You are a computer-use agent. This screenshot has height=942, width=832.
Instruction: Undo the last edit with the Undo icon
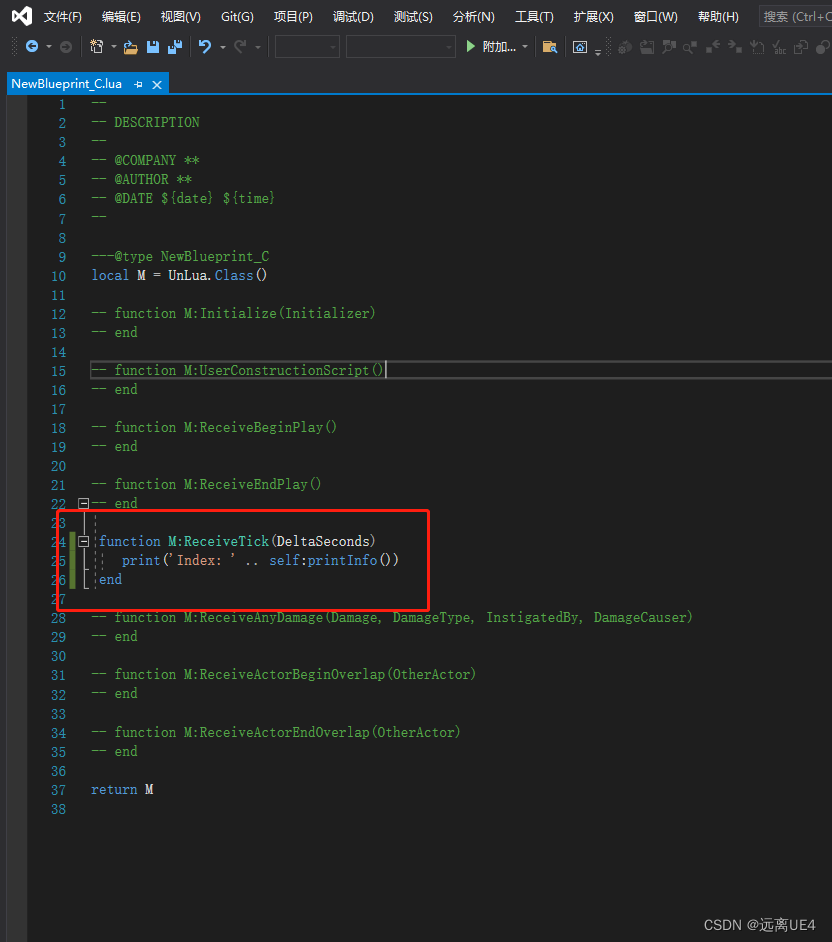point(203,47)
